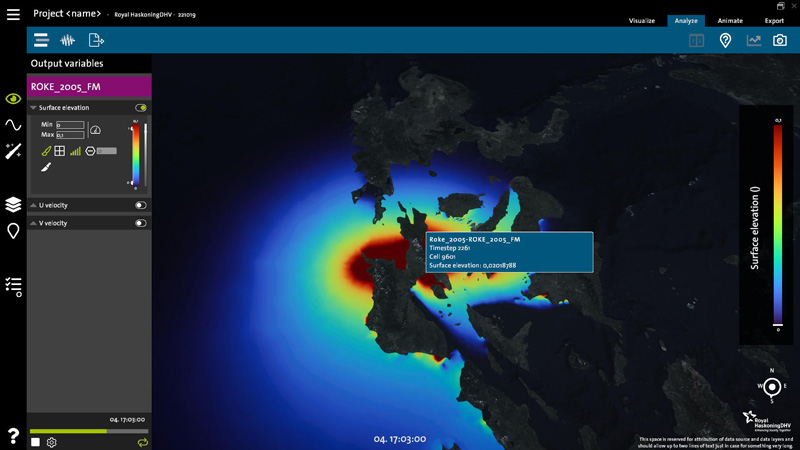
Task: Collapse the Surface elevation section arrow
Action: pos(33,108)
